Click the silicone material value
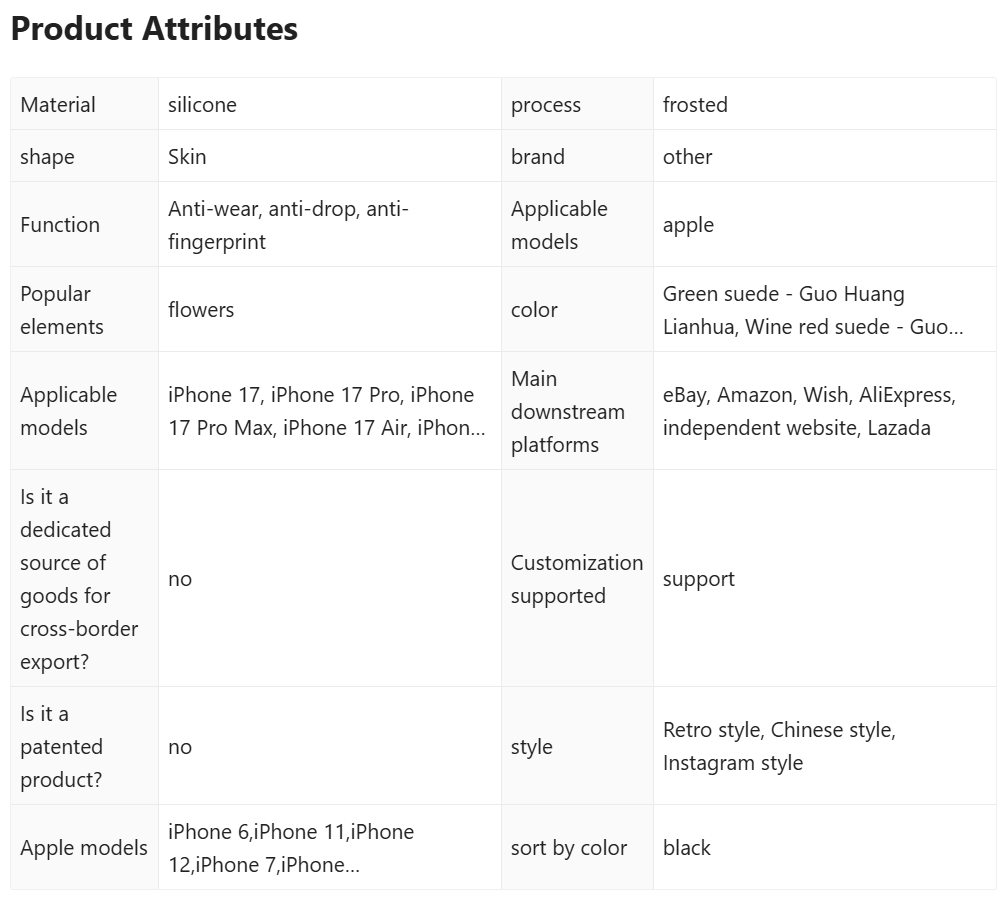This screenshot has width=1005, height=897. coord(202,105)
